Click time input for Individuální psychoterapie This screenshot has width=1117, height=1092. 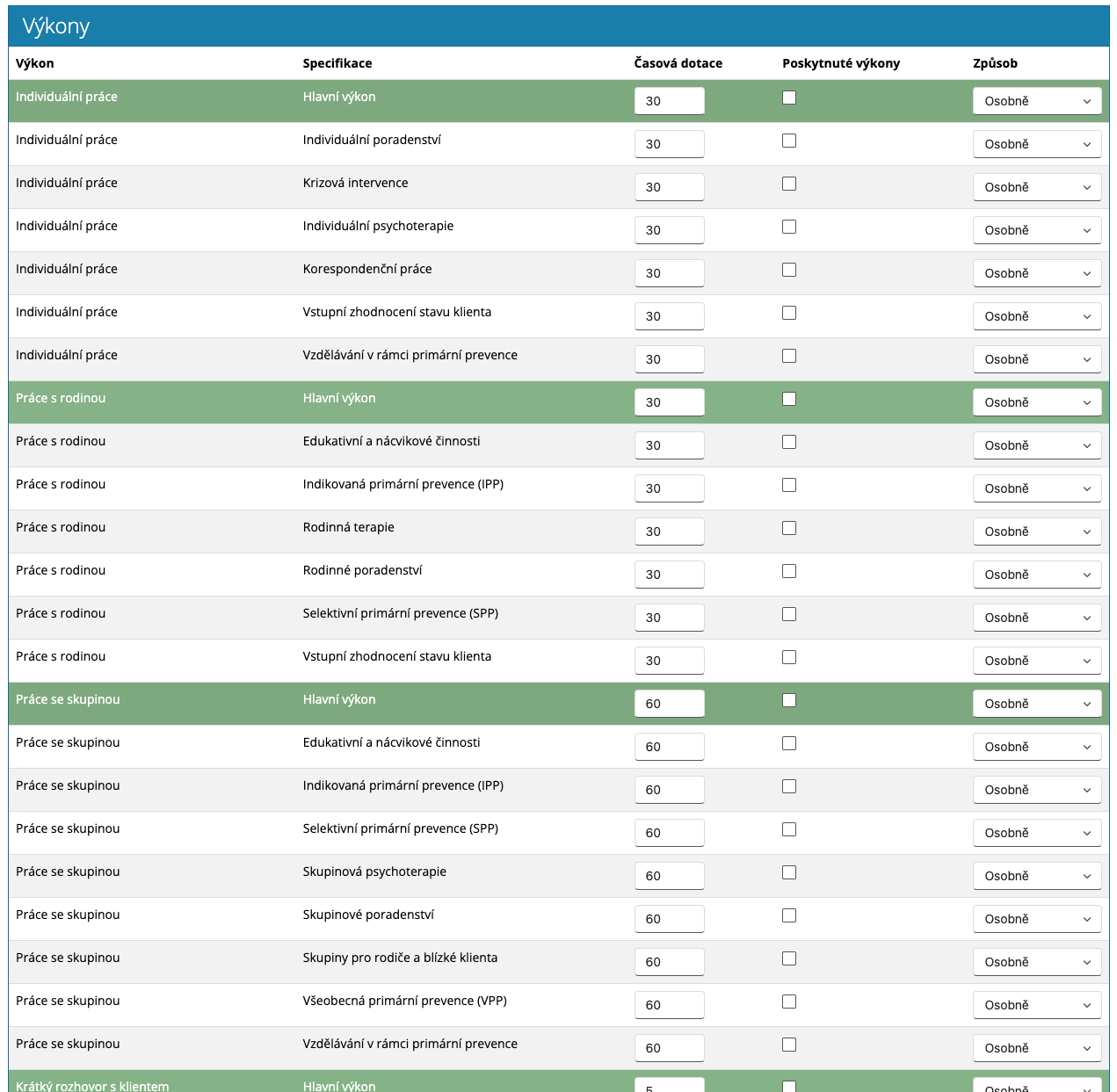pyautogui.click(x=670, y=230)
